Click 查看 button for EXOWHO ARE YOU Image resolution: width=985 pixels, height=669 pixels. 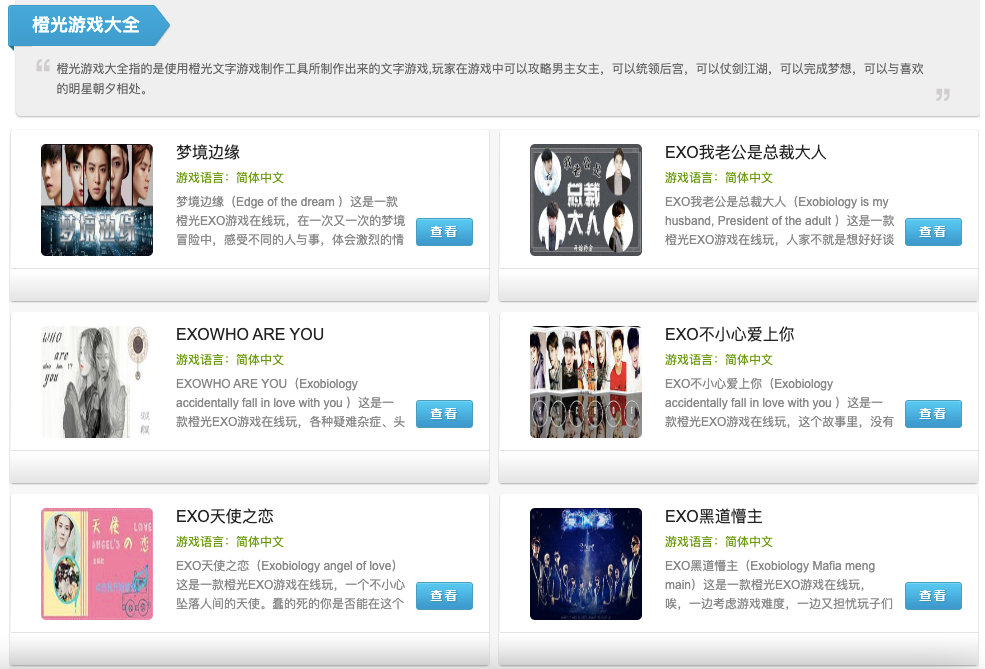(444, 414)
